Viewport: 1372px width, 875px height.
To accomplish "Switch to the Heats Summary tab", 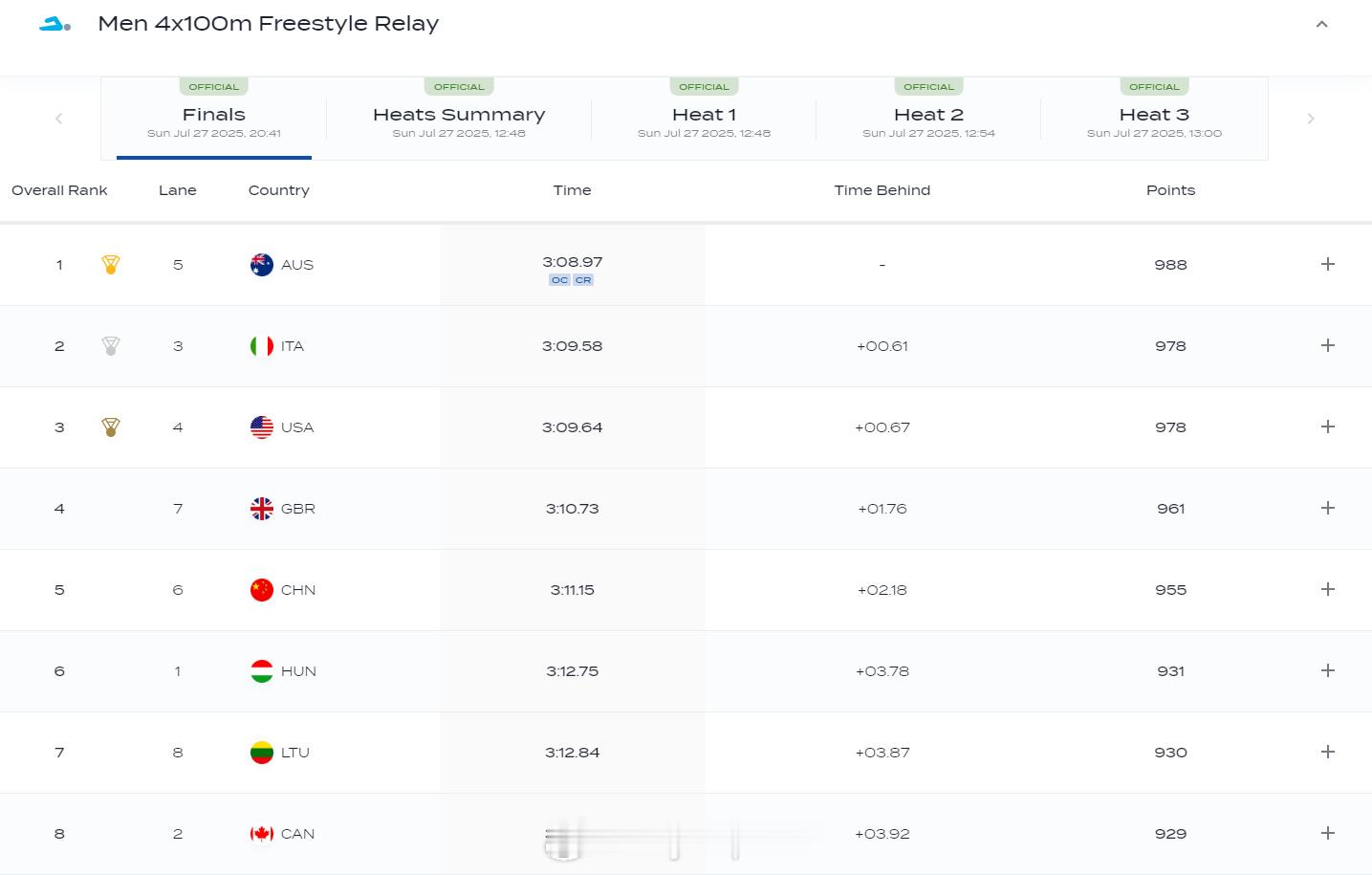I will (x=459, y=119).
